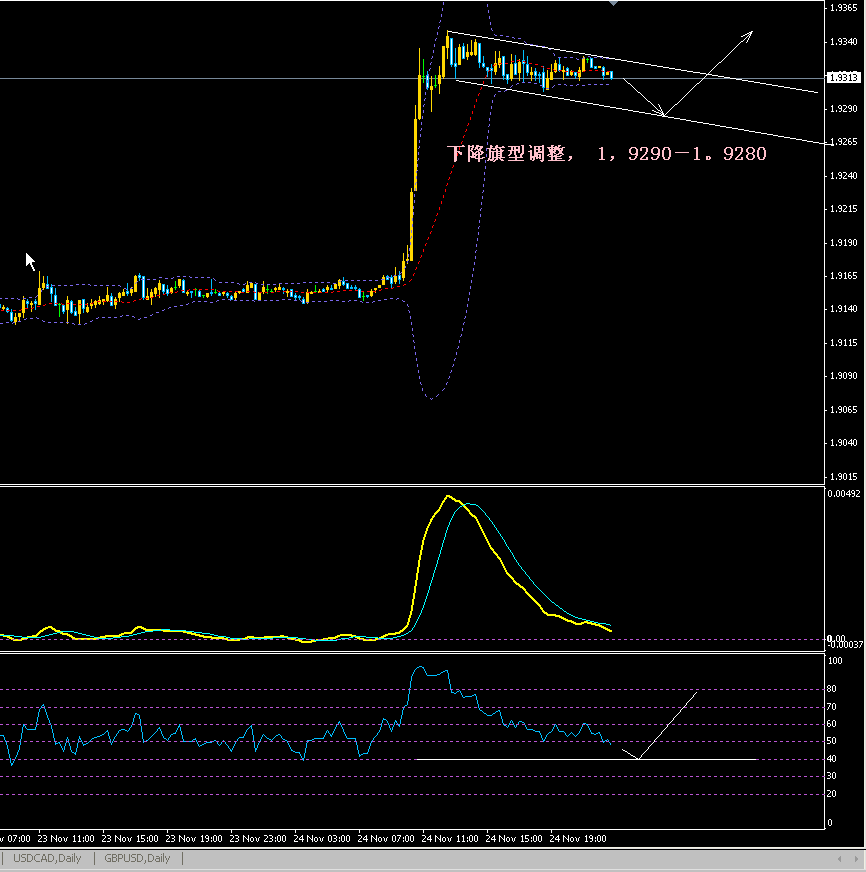
Task: Click the 24 Nov 11:00 time axis label
Action: (x=449, y=838)
